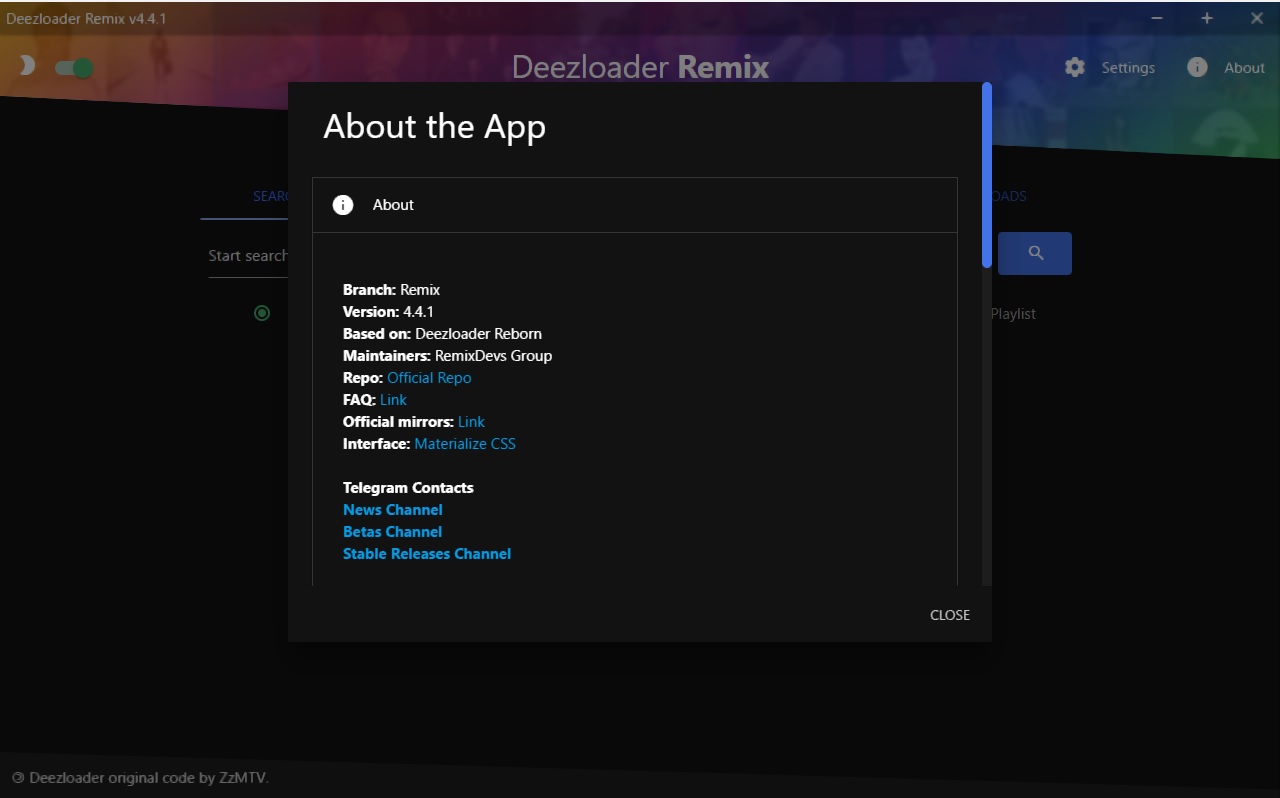Click the Settings gear icon

(1075, 67)
